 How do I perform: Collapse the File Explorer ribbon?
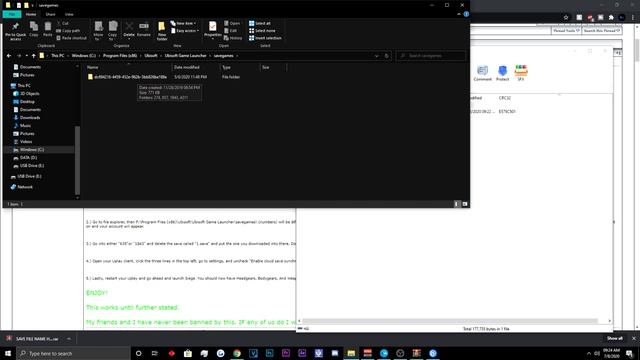point(459,14)
